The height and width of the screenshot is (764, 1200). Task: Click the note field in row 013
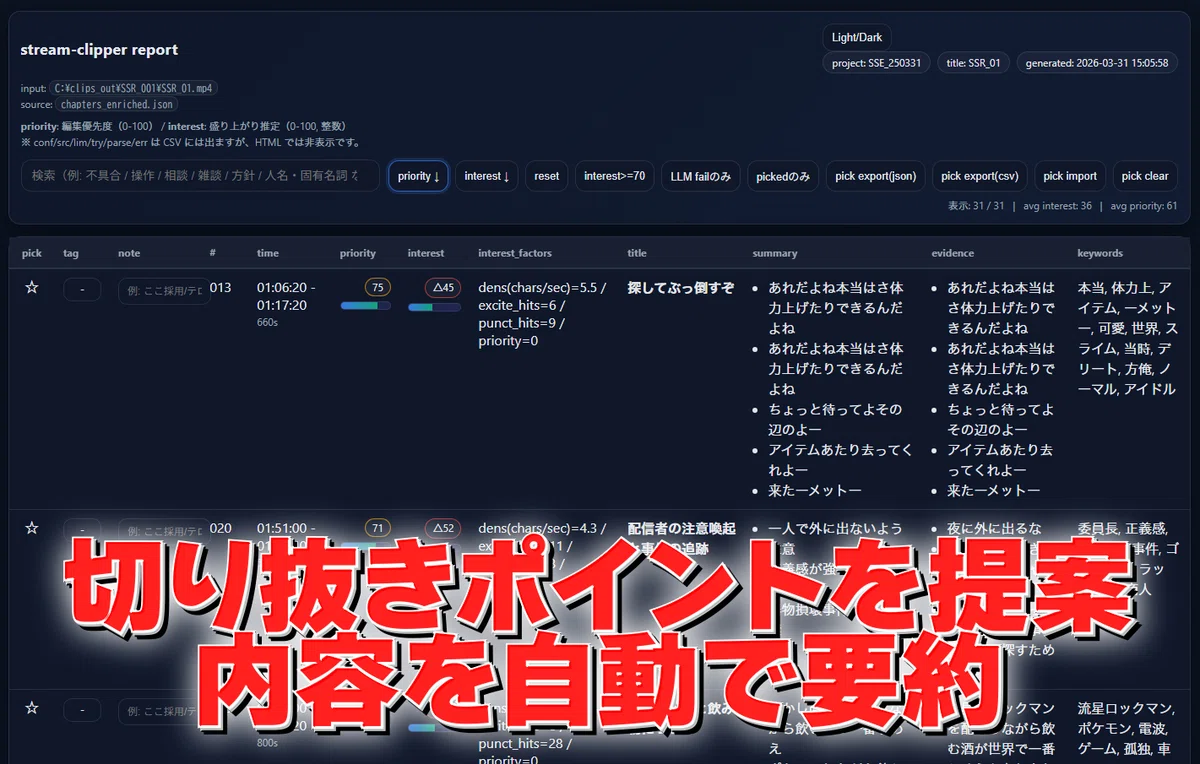(x=164, y=290)
